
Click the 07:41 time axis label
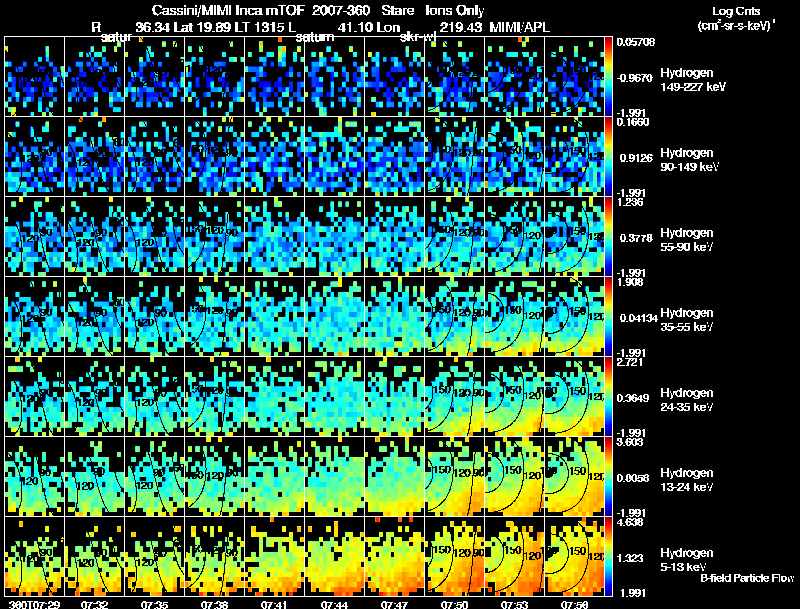click(x=274, y=604)
